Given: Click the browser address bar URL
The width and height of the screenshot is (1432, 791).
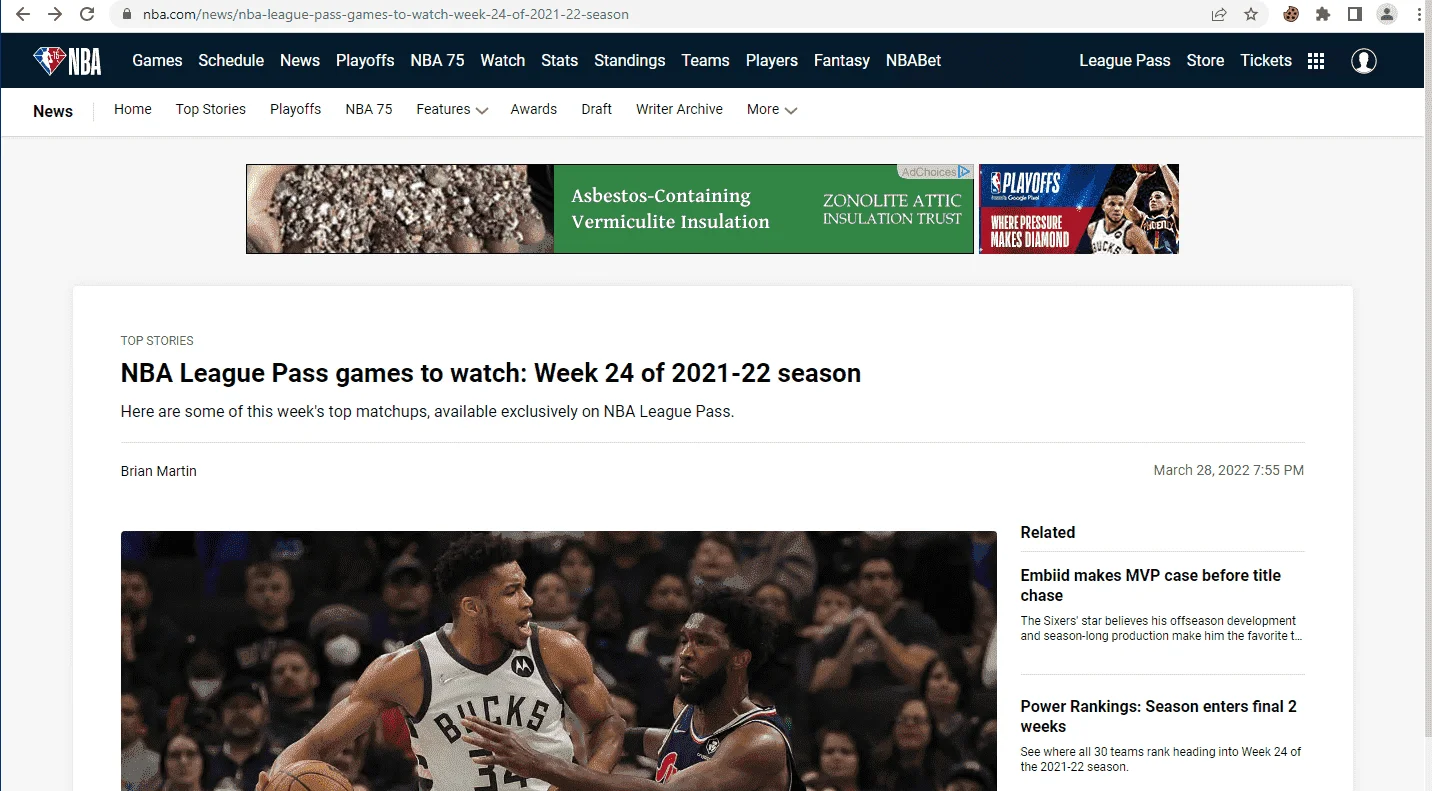Looking at the screenshot, I should coord(386,15).
